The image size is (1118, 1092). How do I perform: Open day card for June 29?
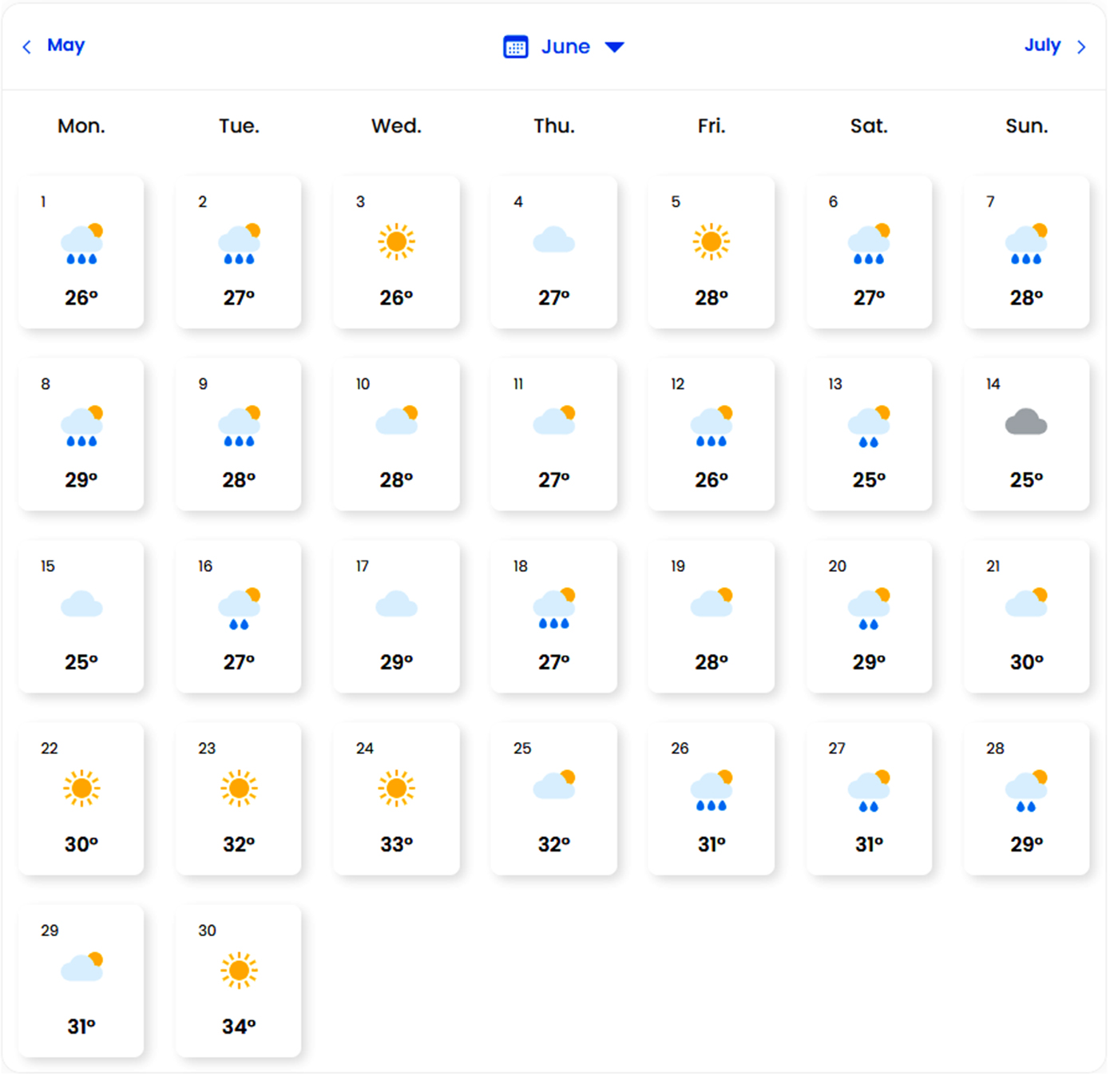pyautogui.click(x=81, y=980)
